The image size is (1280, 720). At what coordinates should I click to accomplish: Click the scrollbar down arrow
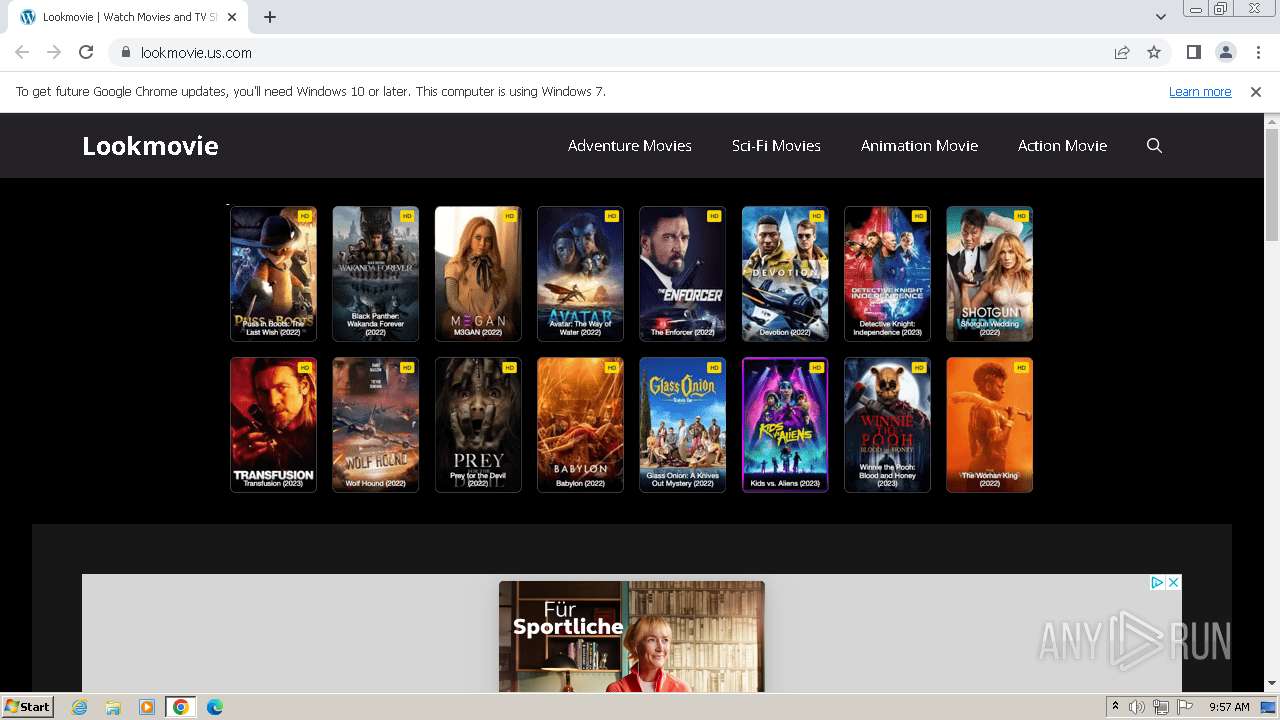(1272, 684)
